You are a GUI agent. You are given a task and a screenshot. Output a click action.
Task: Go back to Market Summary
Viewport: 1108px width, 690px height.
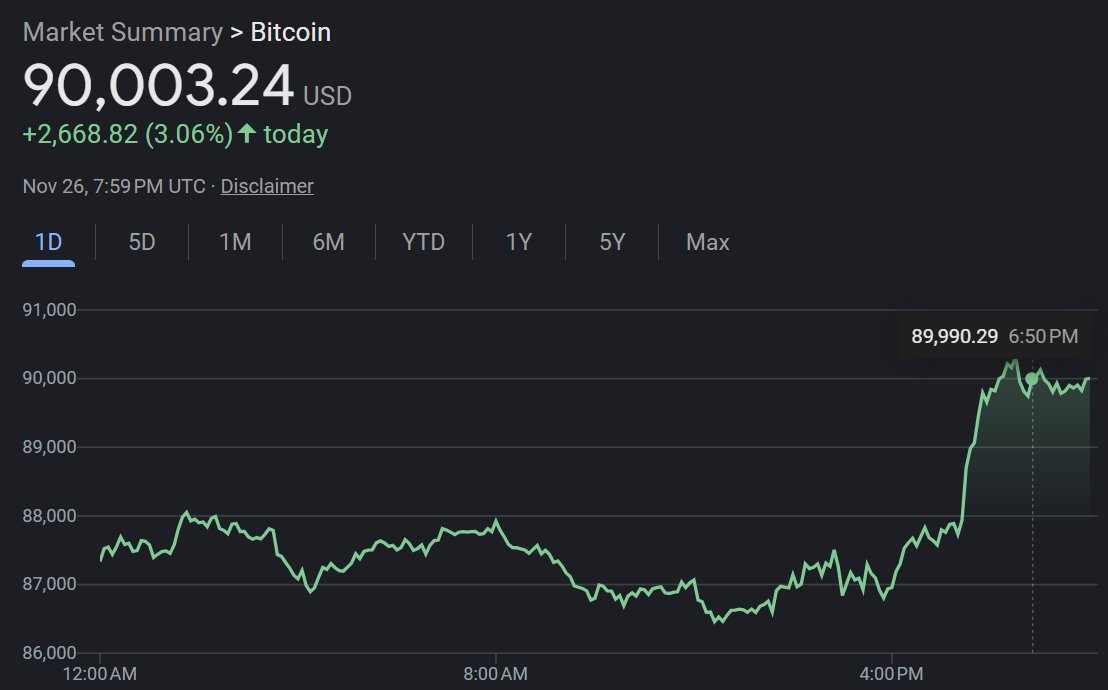point(122,32)
